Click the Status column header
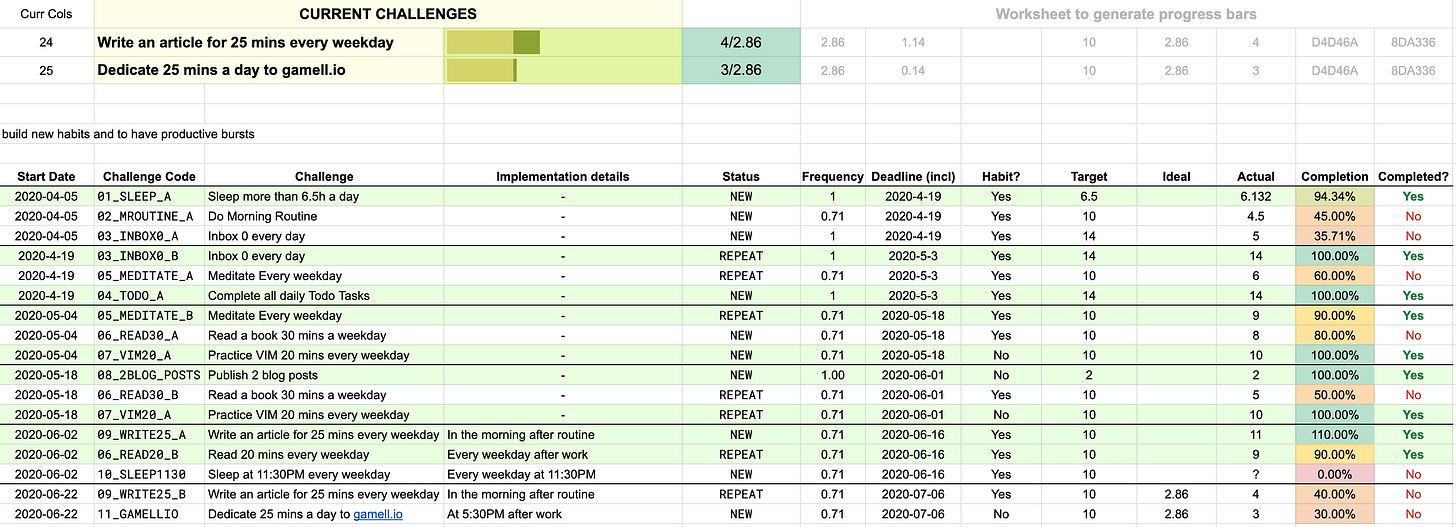The width and height of the screenshot is (1456, 527). coord(741,177)
